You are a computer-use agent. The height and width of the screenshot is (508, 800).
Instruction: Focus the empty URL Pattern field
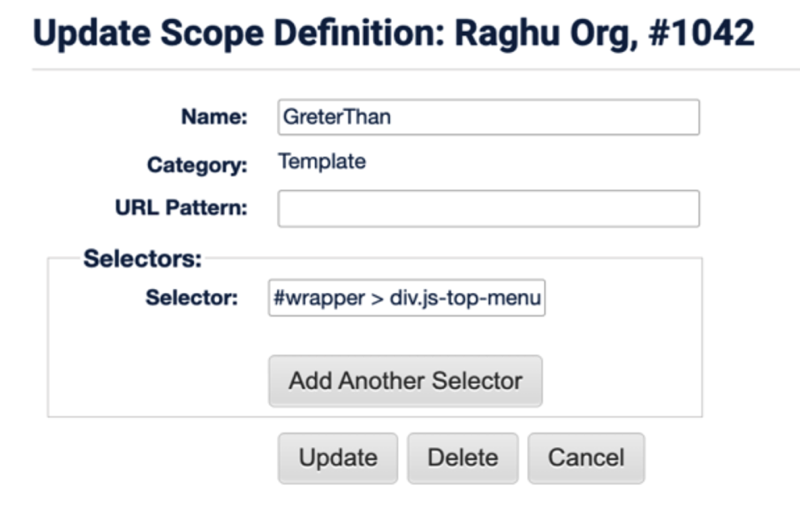(488, 209)
